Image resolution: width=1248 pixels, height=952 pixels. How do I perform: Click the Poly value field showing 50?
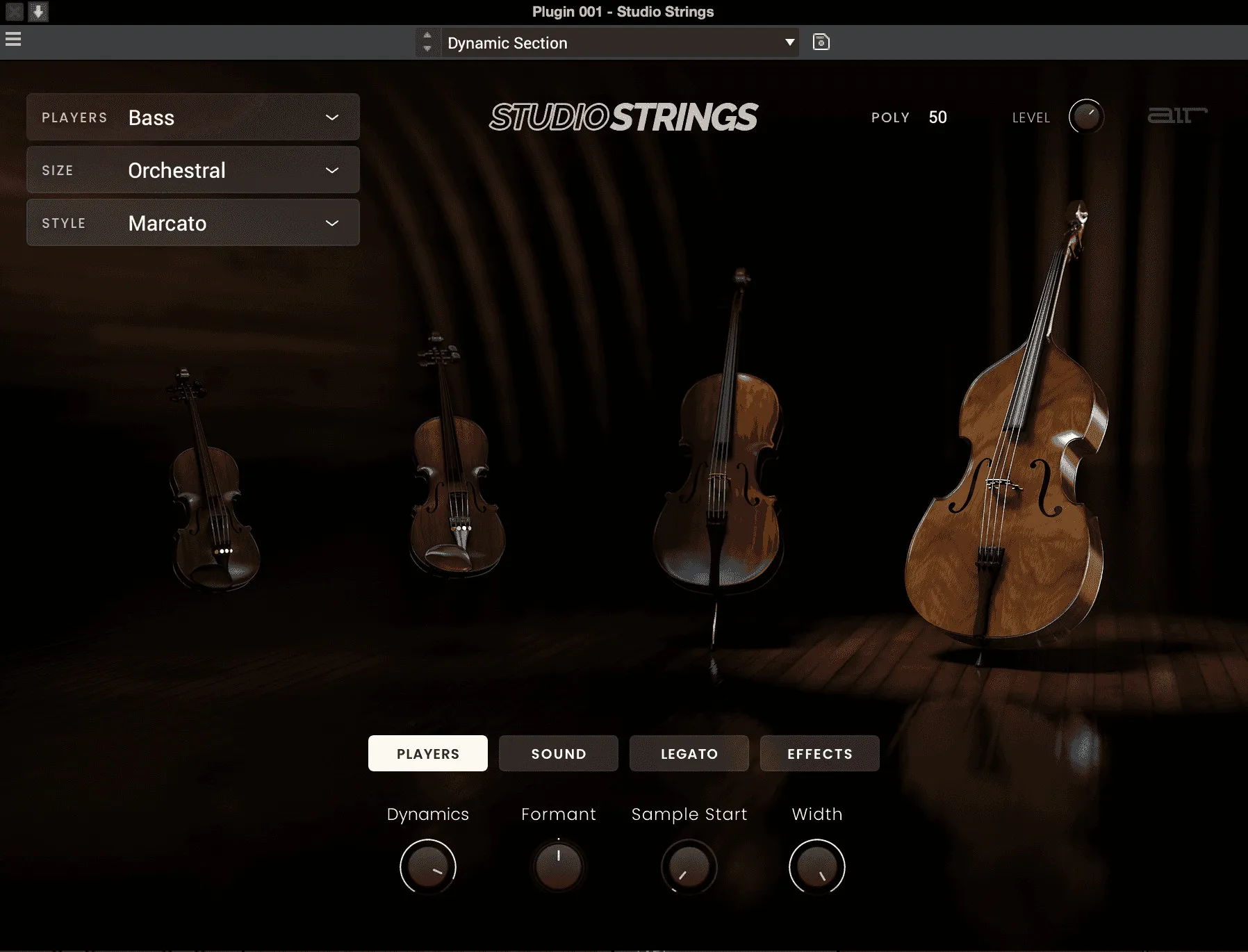938,117
